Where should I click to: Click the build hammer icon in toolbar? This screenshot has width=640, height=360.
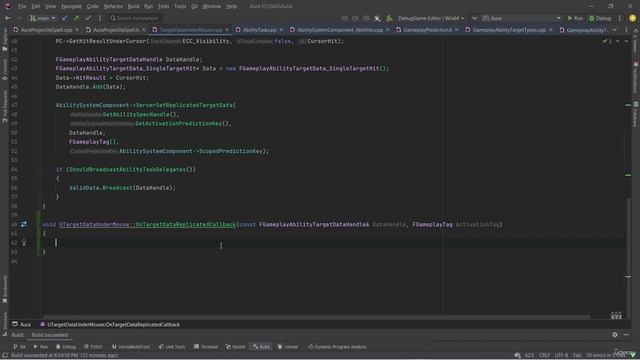pyautogui.click(x=389, y=18)
